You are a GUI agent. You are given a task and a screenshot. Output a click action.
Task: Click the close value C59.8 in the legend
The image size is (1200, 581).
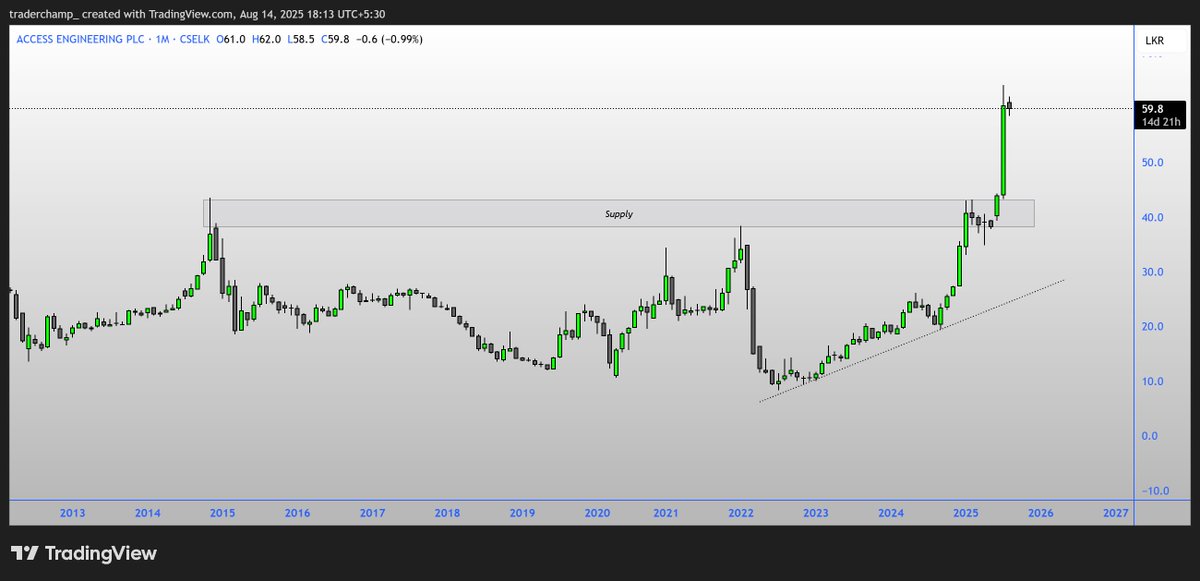click(334, 39)
